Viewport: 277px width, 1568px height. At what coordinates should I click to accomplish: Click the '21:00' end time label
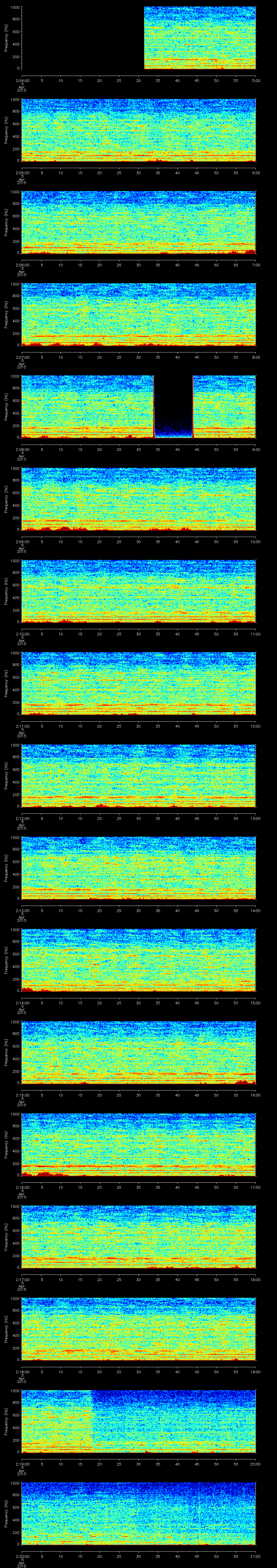256,1557
